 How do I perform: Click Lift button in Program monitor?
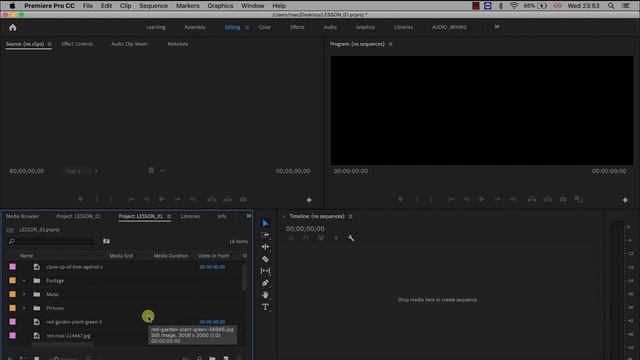coord(532,199)
